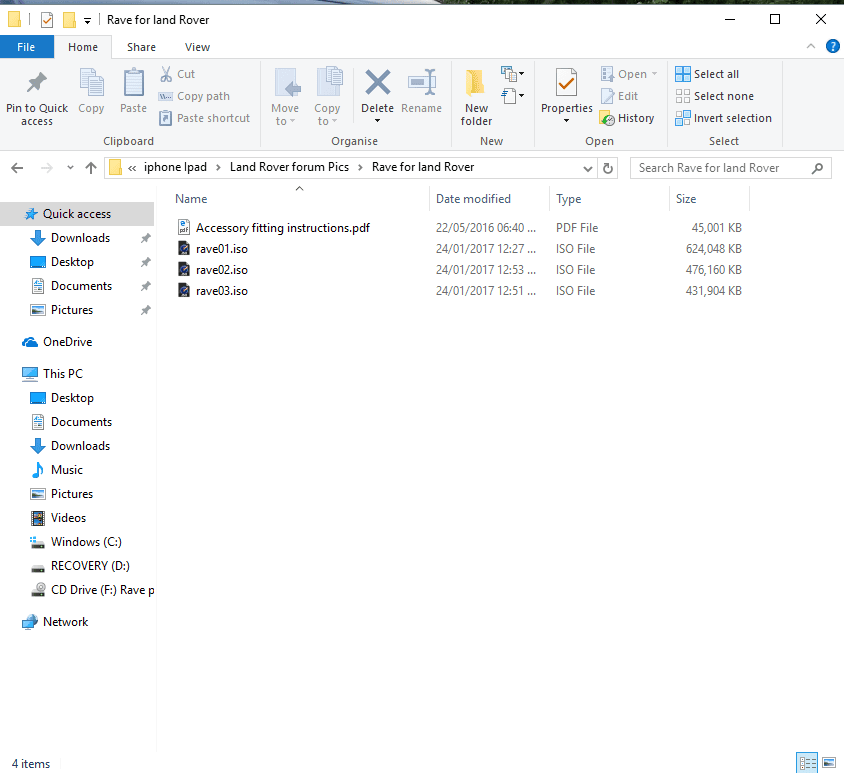This screenshot has height=773, width=844.
Task: Minimise the ribbon with chevron
Action: [811, 46]
